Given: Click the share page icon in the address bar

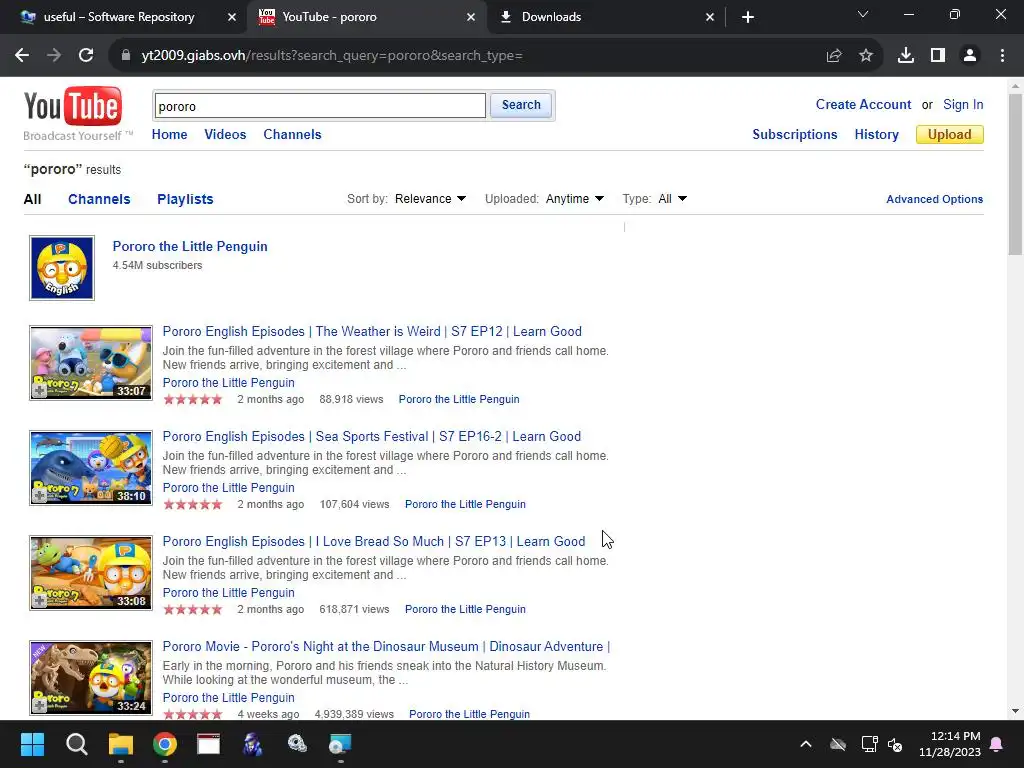Looking at the screenshot, I should (834, 56).
